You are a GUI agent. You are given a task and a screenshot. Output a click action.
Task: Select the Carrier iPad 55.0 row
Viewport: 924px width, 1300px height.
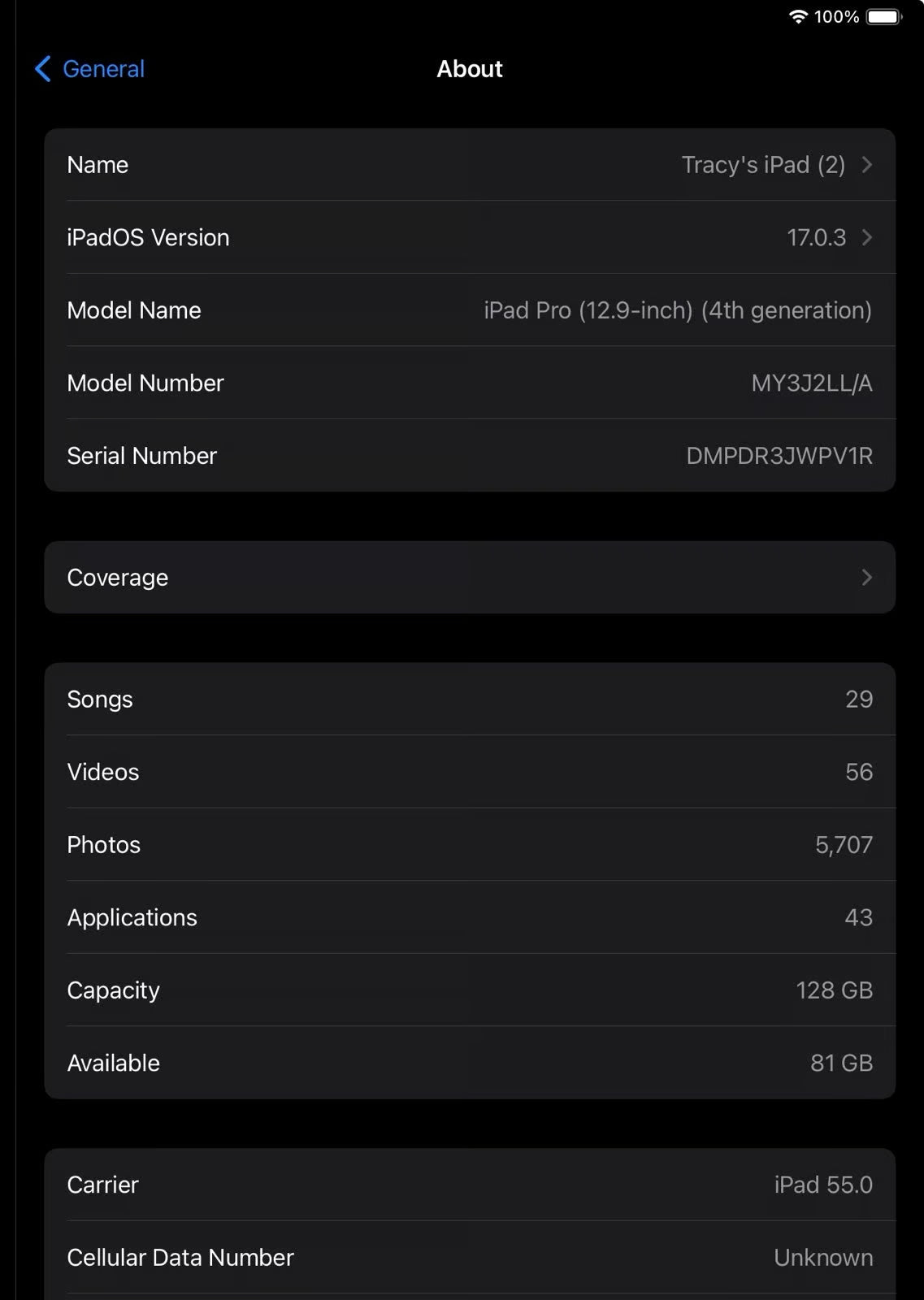click(470, 1185)
